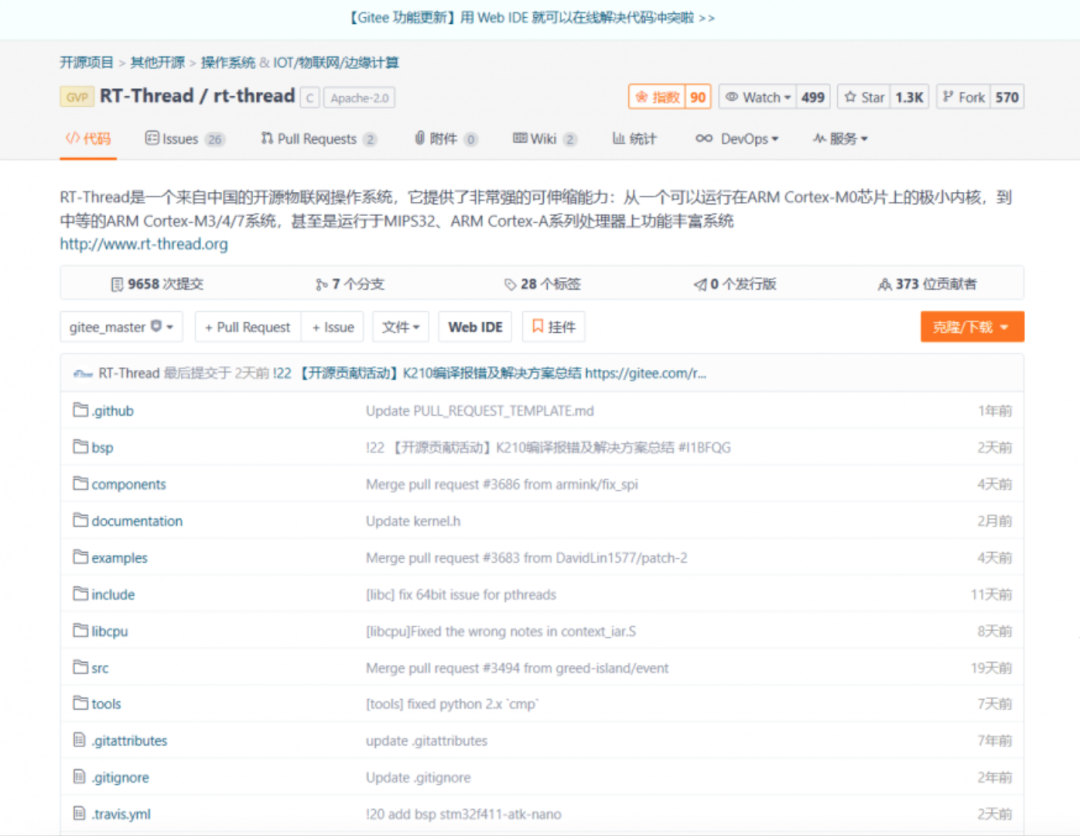
Task: Click the examples folder icon
Action: (81, 556)
